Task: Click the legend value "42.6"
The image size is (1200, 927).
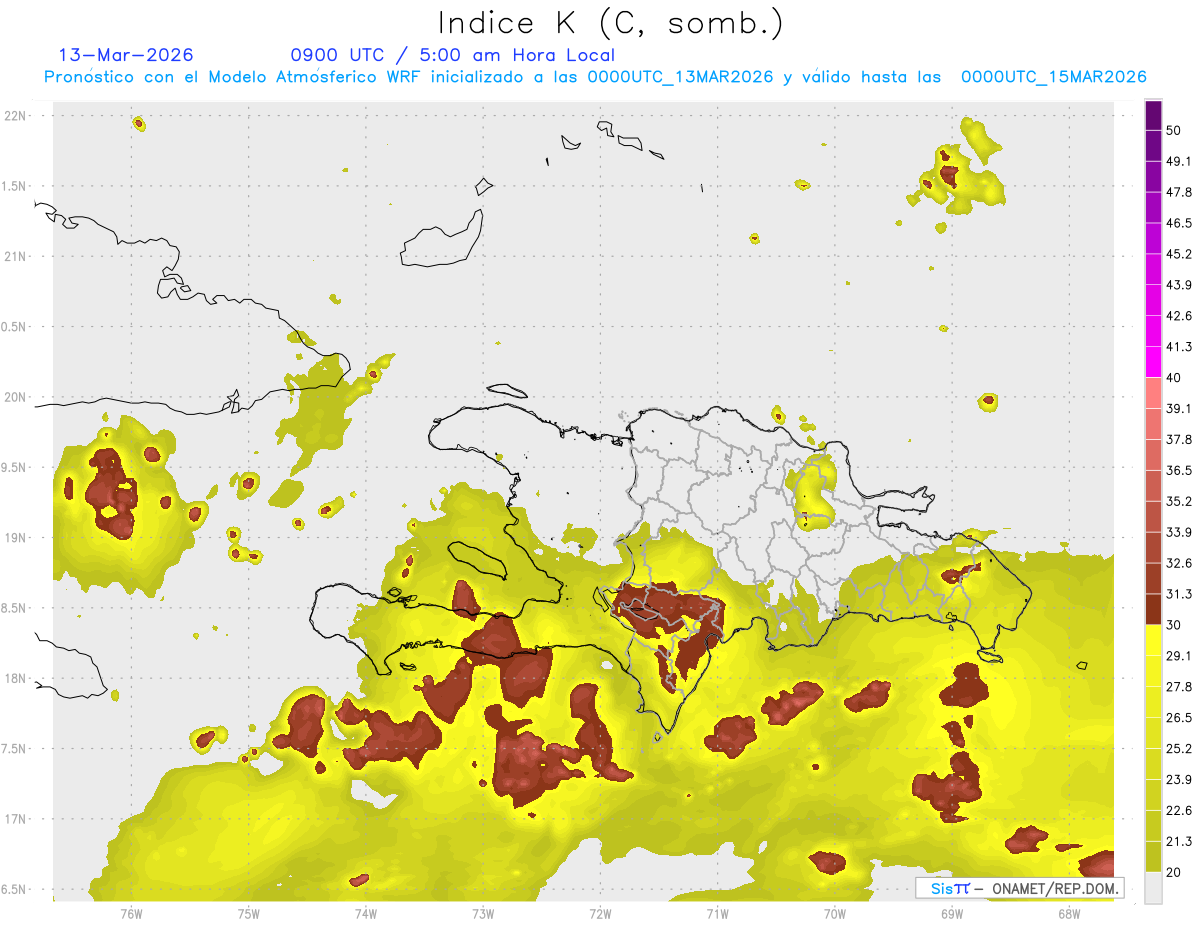Action: [1179, 316]
